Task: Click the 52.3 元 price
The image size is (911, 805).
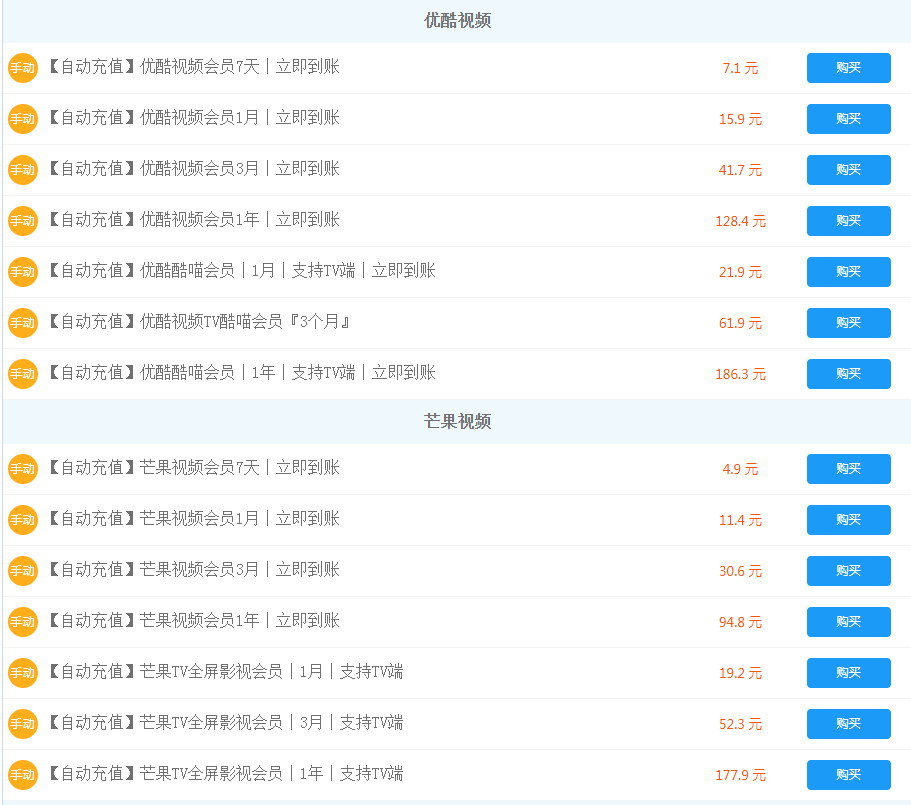Action: [x=740, y=725]
